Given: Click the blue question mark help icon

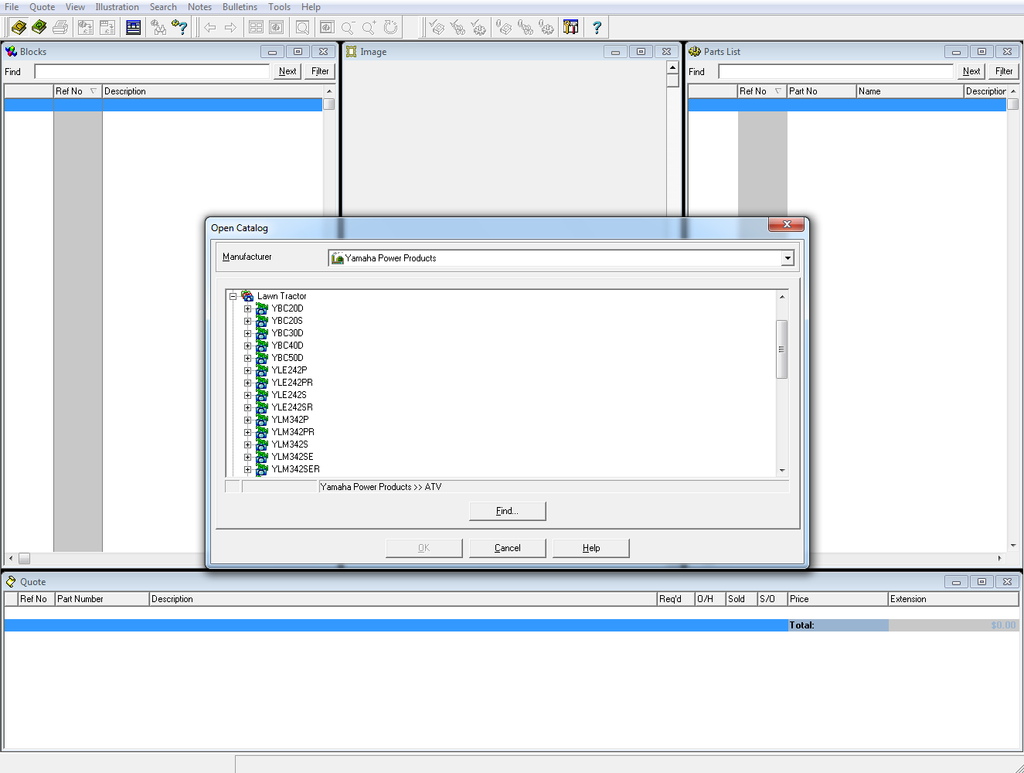Looking at the screenshot, I should coord(597,27).
